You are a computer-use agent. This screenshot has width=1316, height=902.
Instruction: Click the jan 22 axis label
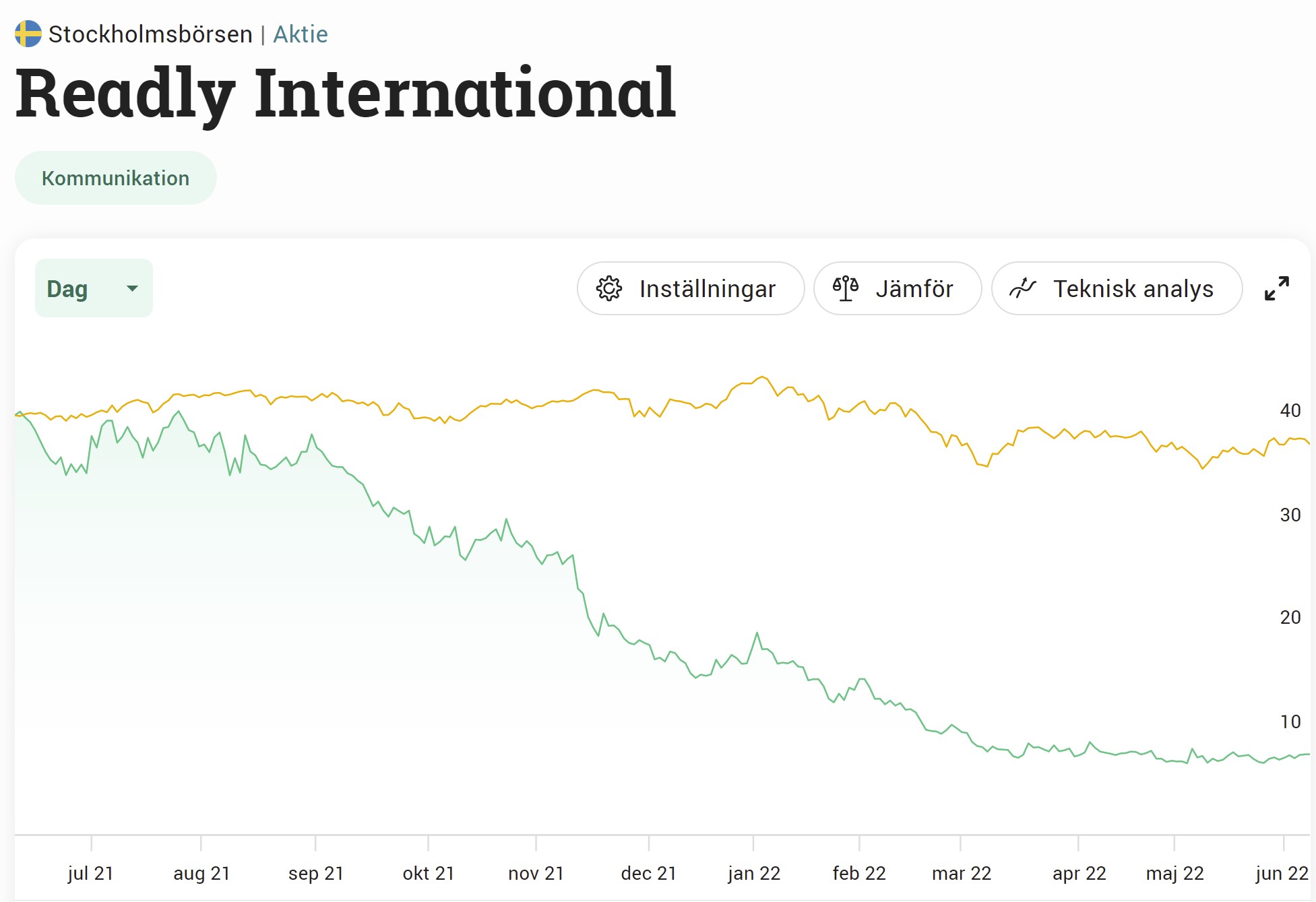754,873
